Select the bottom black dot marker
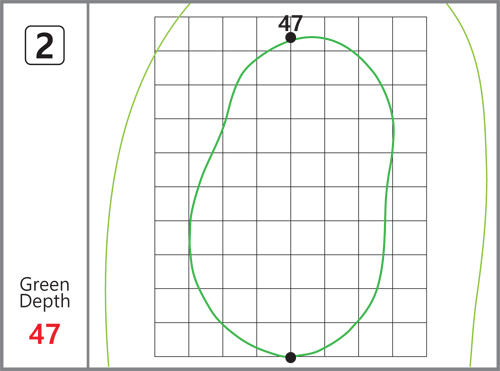 click(291, 357)
